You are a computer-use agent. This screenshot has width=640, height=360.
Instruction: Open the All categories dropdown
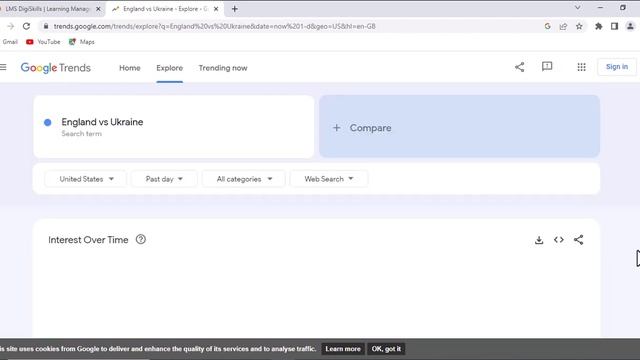pos(244,179)
